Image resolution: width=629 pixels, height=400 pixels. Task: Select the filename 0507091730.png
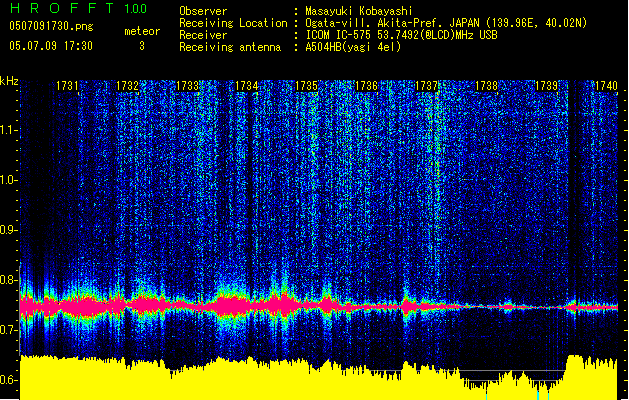51,26
